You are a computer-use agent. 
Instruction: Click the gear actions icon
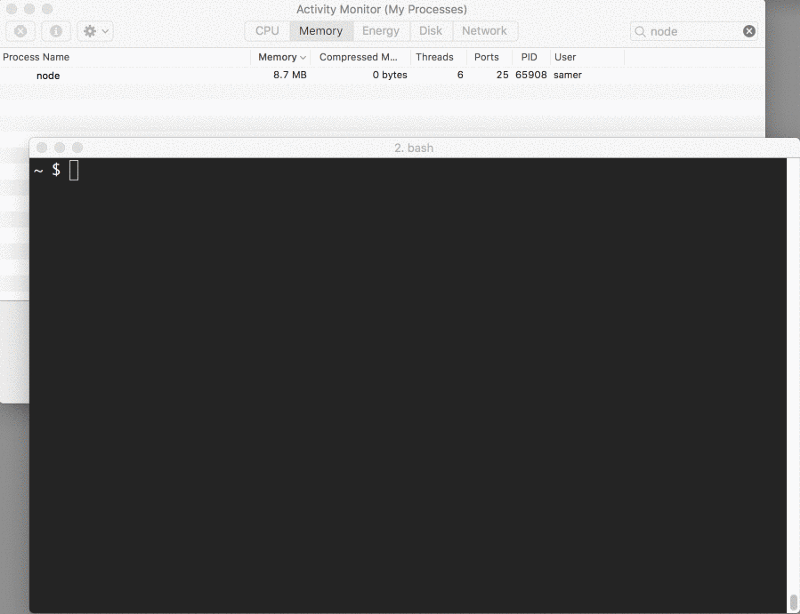click(x=88, y=31)
